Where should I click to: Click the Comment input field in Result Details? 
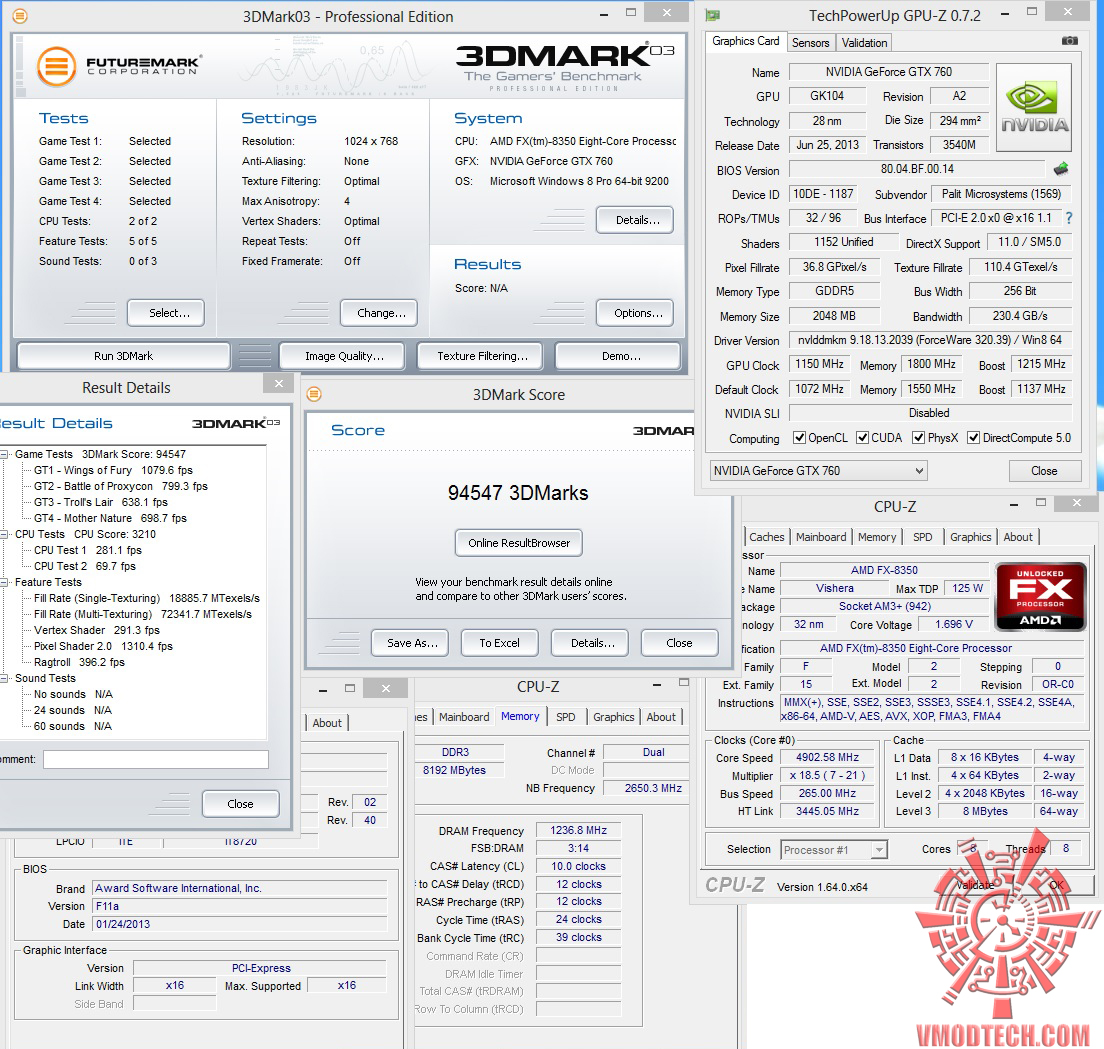click(x=156, y=759)
